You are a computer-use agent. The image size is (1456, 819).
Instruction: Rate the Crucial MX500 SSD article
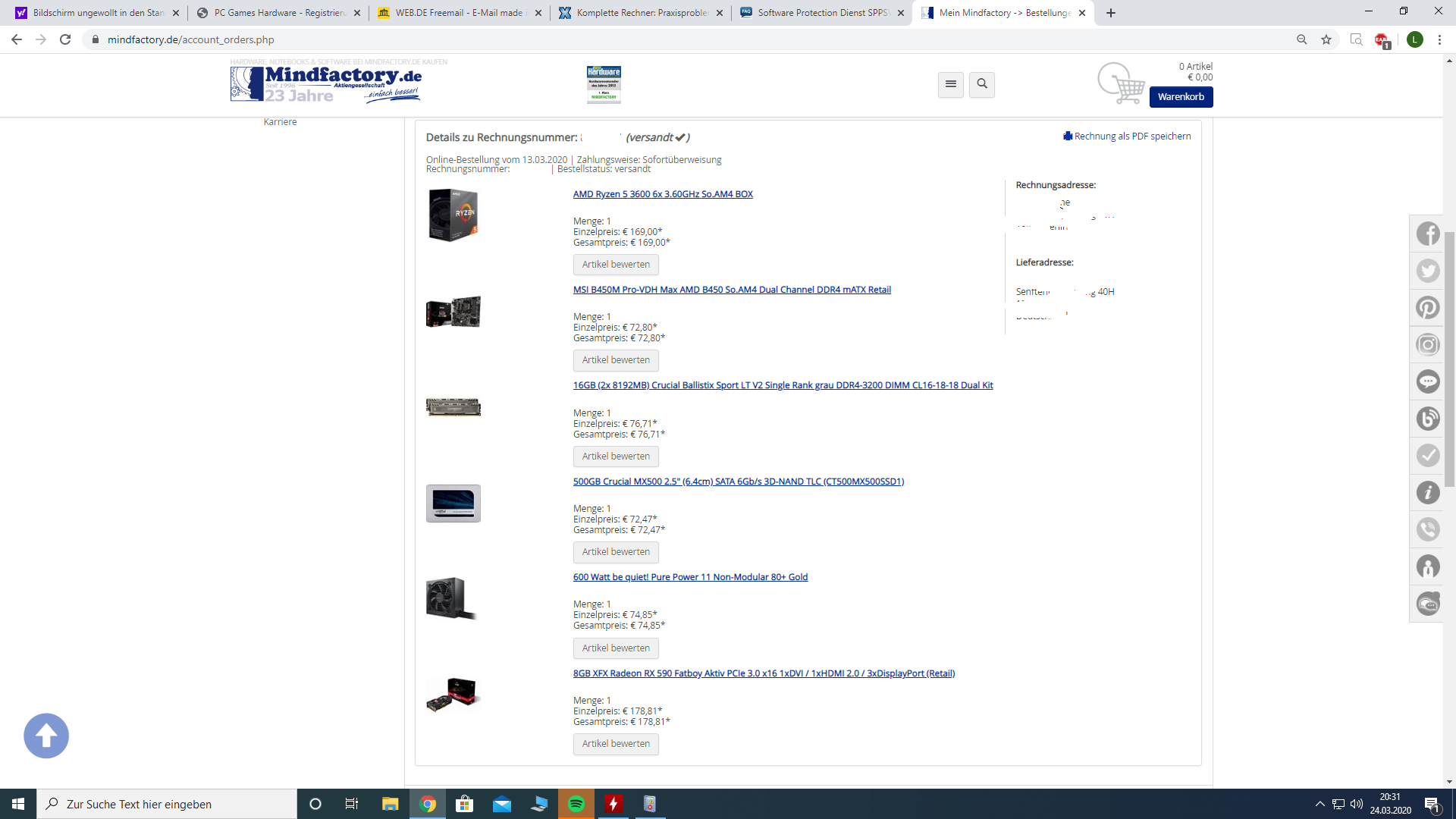pyautogui.click(x=616, y=552)
